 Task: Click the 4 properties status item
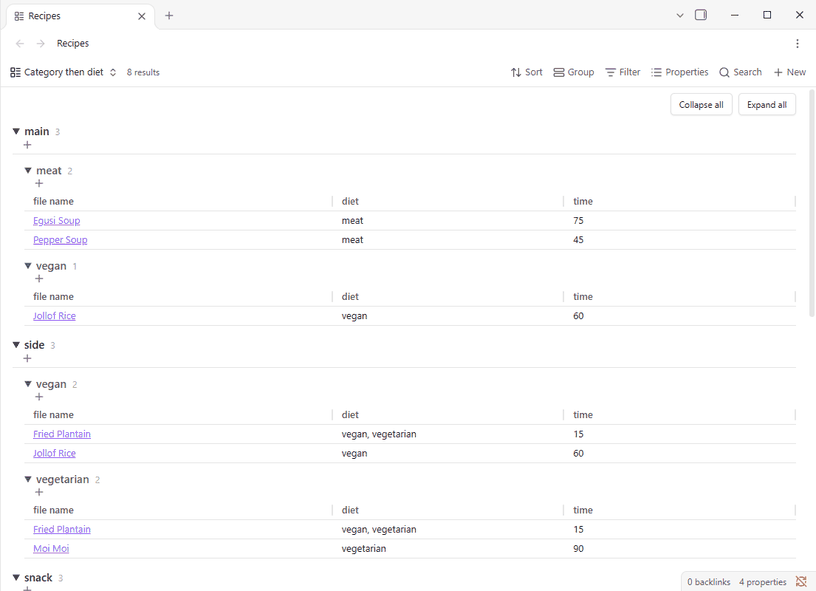pyautogui.click(x=762, y=582)
